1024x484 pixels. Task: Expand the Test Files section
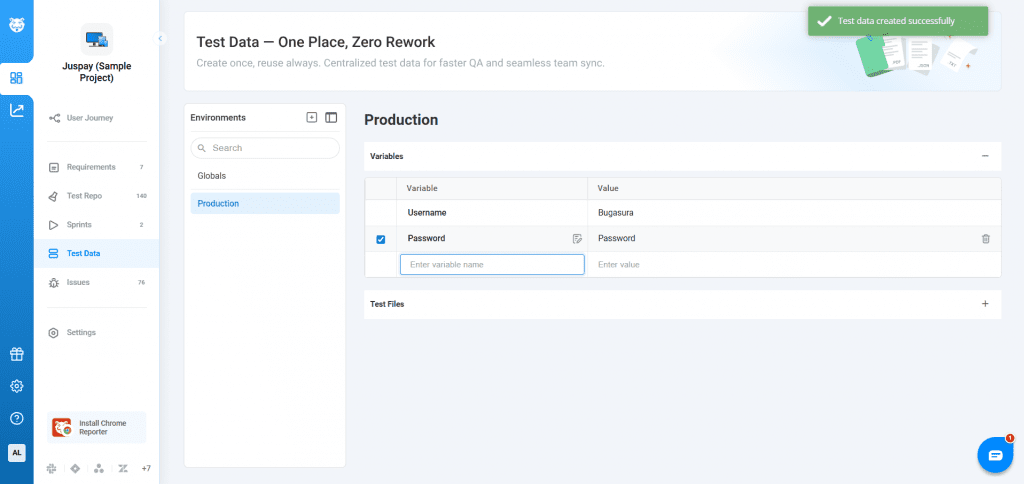[984, 303]
